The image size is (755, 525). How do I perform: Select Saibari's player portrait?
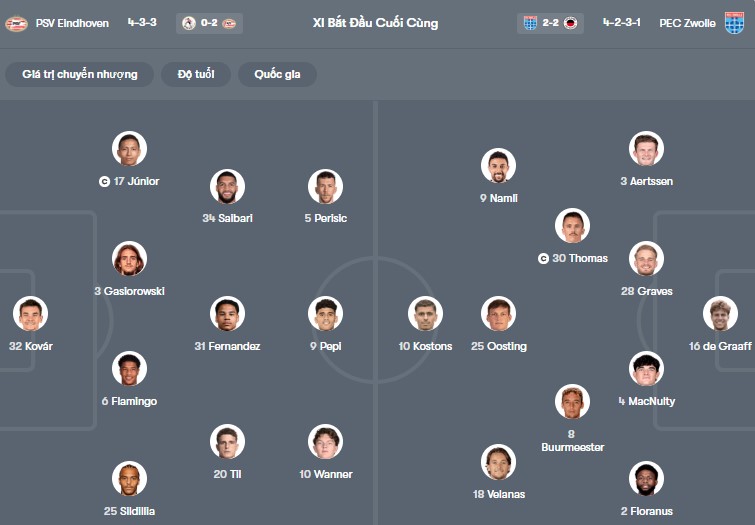tap(227, 186)
